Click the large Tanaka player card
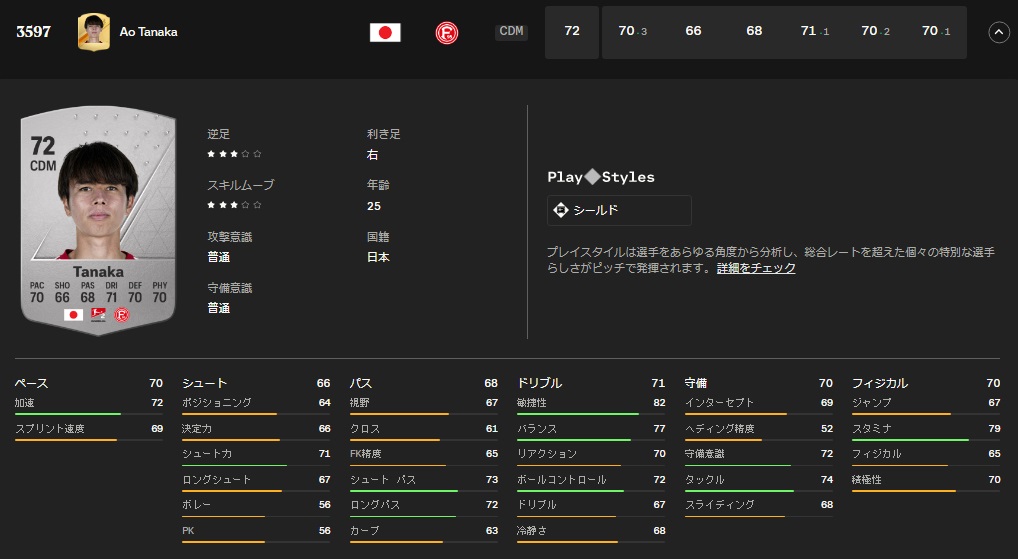 pos(97,214)
